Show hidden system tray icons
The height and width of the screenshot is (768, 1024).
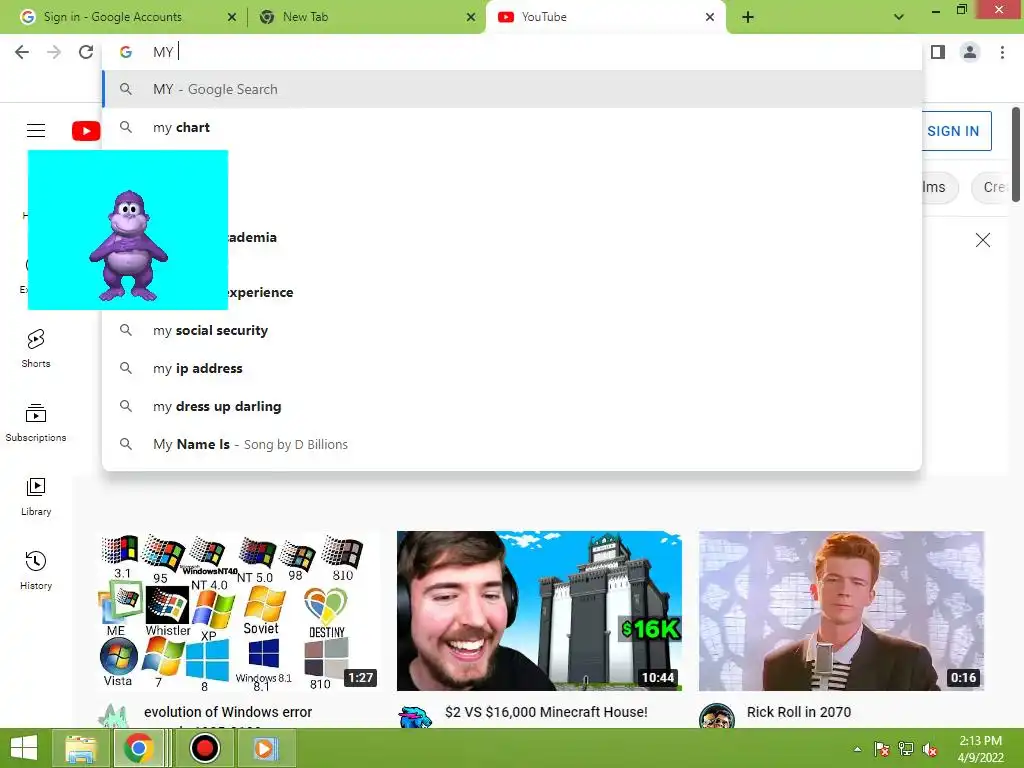coord(857,749)
